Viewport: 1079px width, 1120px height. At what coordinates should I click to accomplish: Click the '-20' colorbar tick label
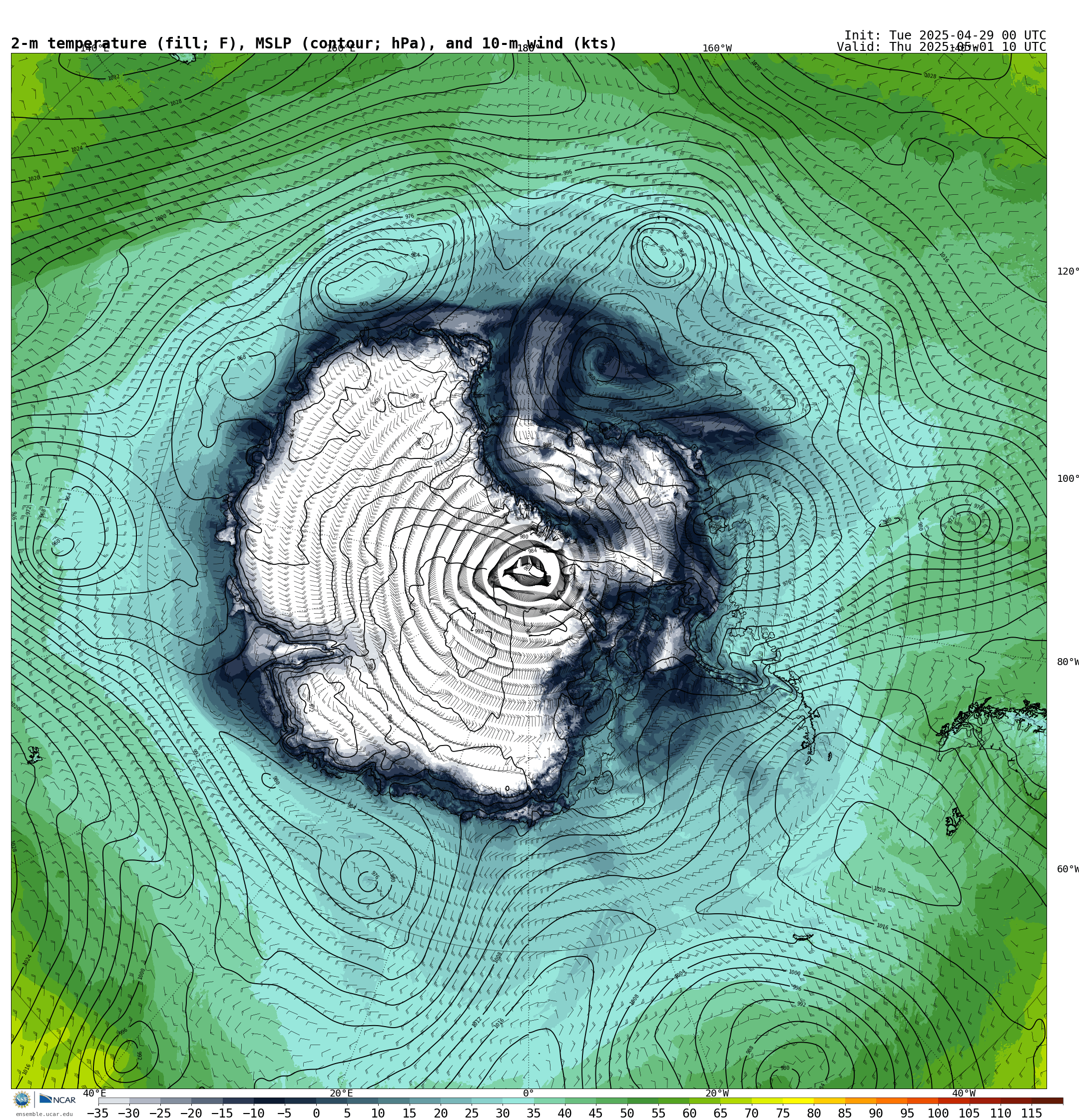point(191,1113)
